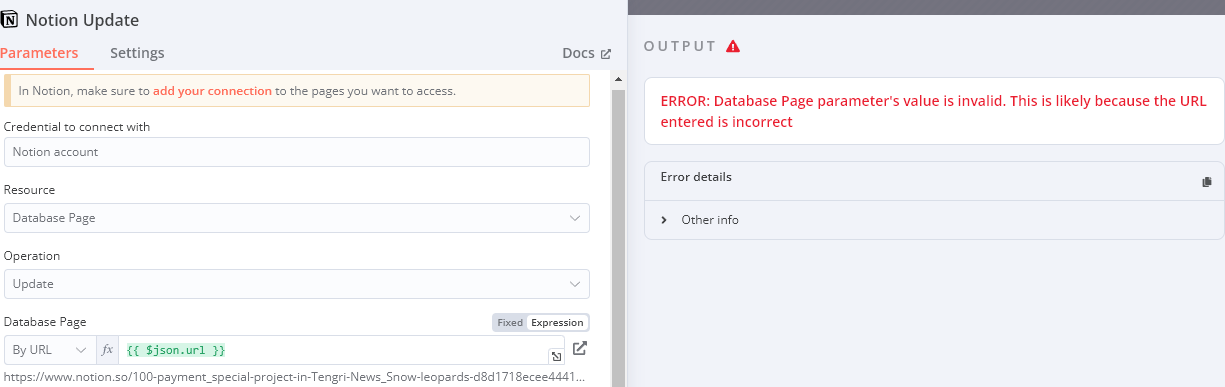Select the Expression mode toggle

pyautogui.click(x=557, y=322)
